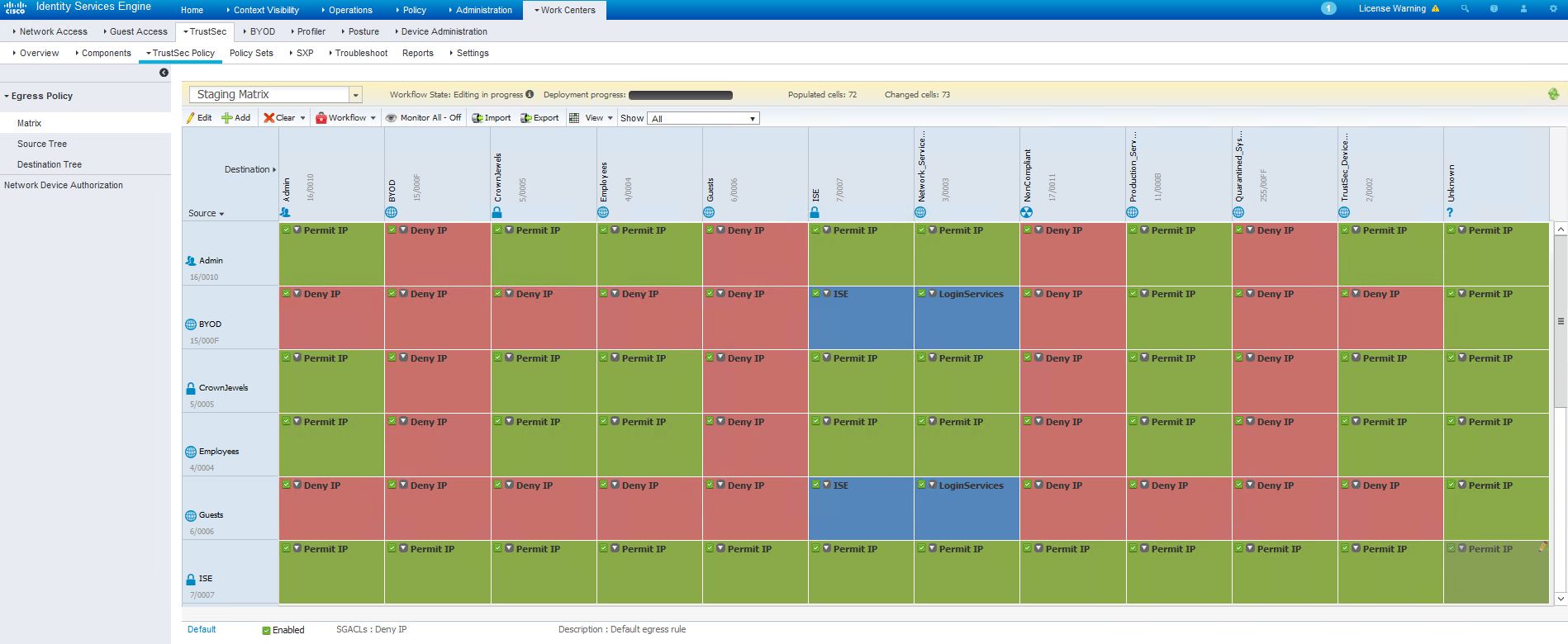
Task: Click the notification badge showing 1
Action: [1328, 9]
